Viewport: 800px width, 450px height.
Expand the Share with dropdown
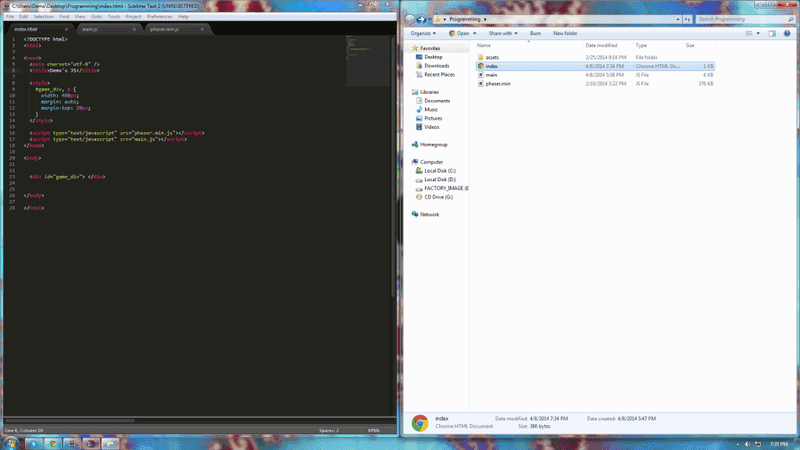[x=502, y=33]
